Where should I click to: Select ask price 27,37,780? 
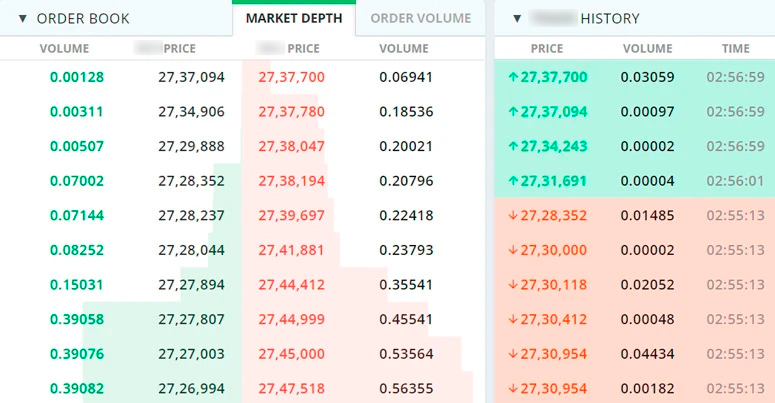pos(291,112)
